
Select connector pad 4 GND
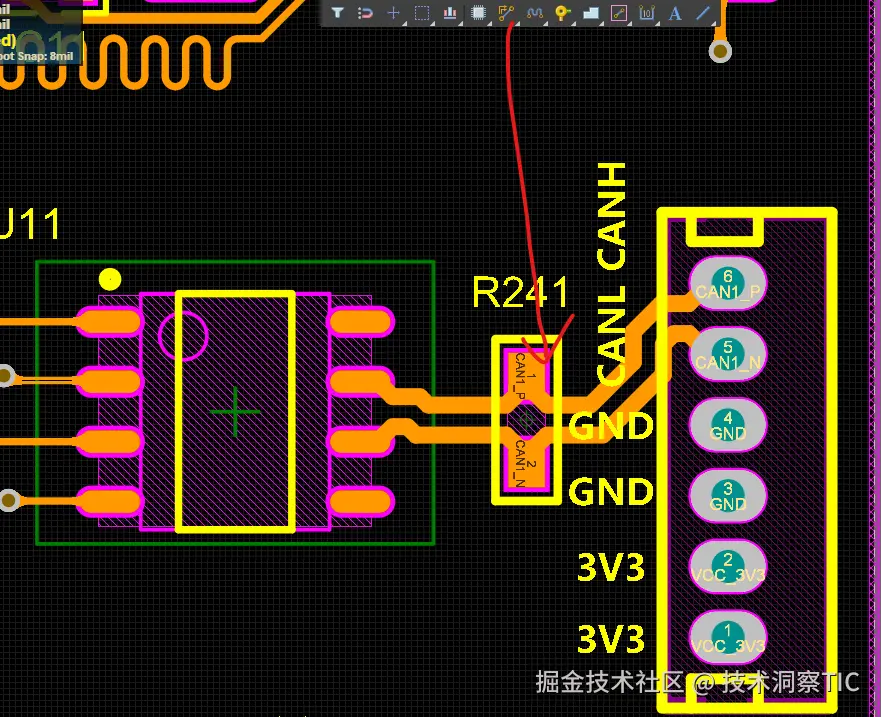pos(728,425)
